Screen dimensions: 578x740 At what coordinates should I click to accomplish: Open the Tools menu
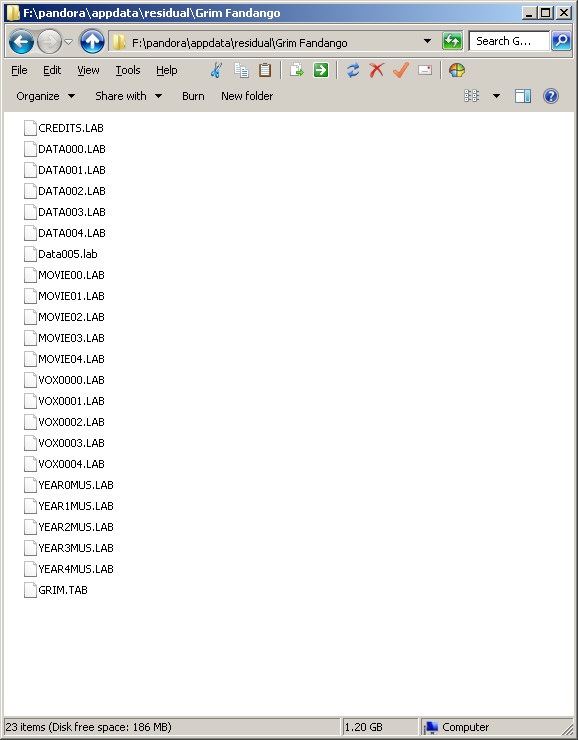point(128,70)
